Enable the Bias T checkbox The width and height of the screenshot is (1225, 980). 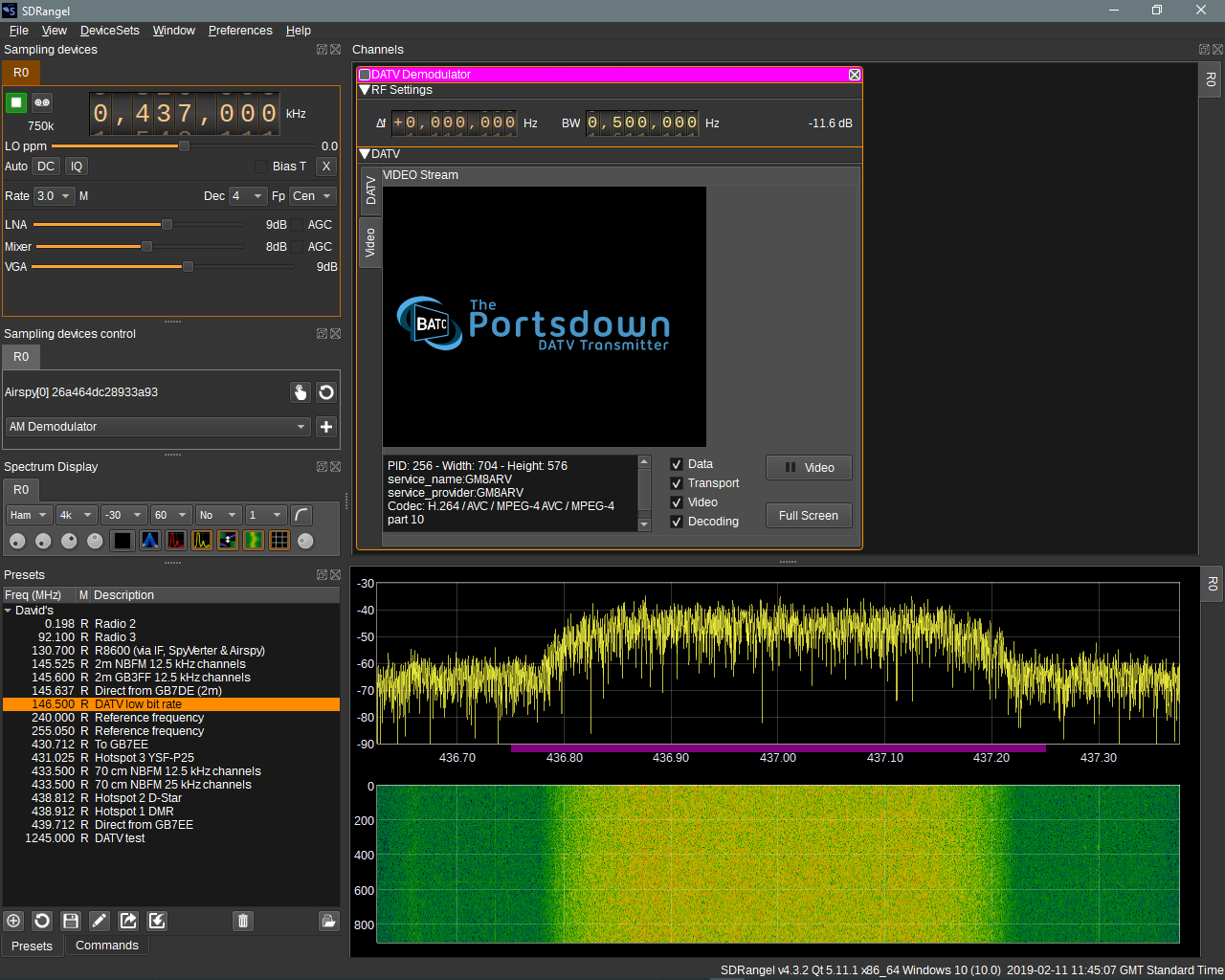pyautogui.click(x=261, y=167)
